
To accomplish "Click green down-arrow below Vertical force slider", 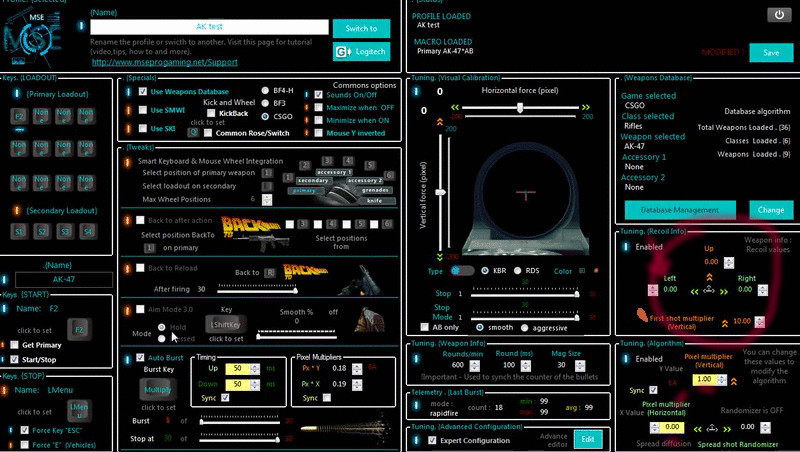I will click(x=439, y=257).
